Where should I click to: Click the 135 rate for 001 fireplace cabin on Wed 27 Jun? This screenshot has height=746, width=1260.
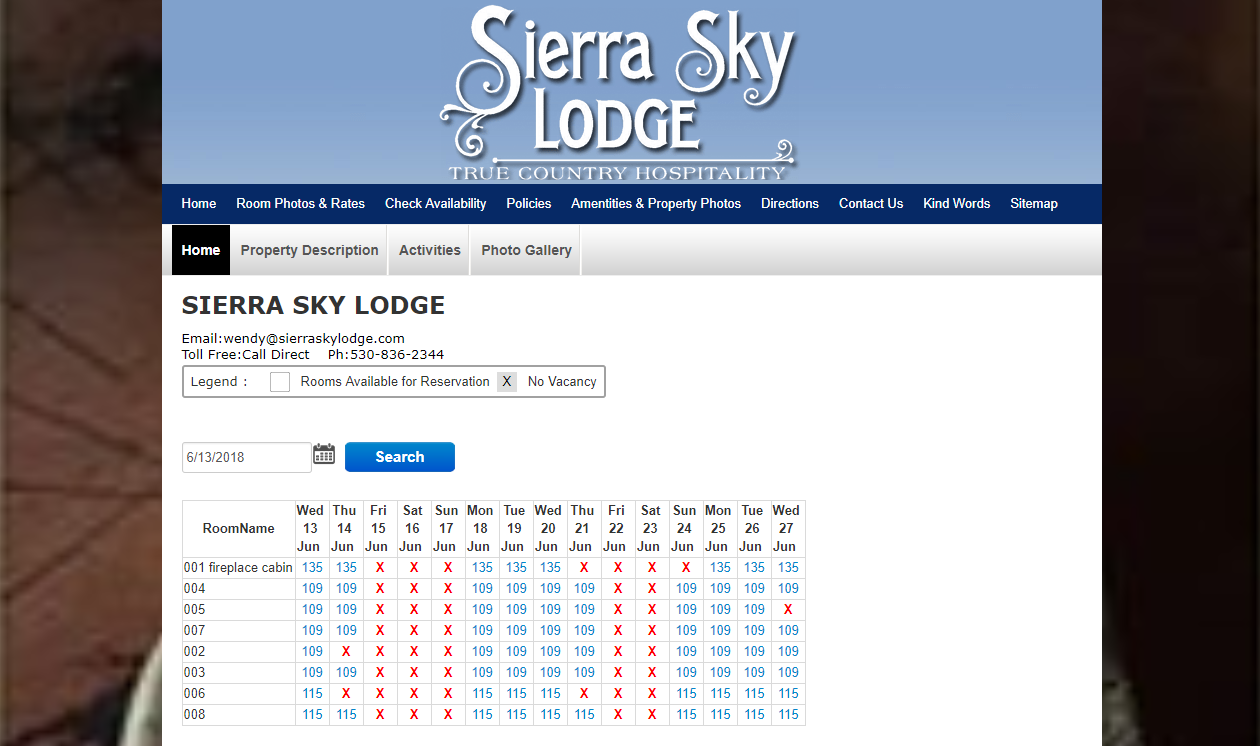click(788, 568)
